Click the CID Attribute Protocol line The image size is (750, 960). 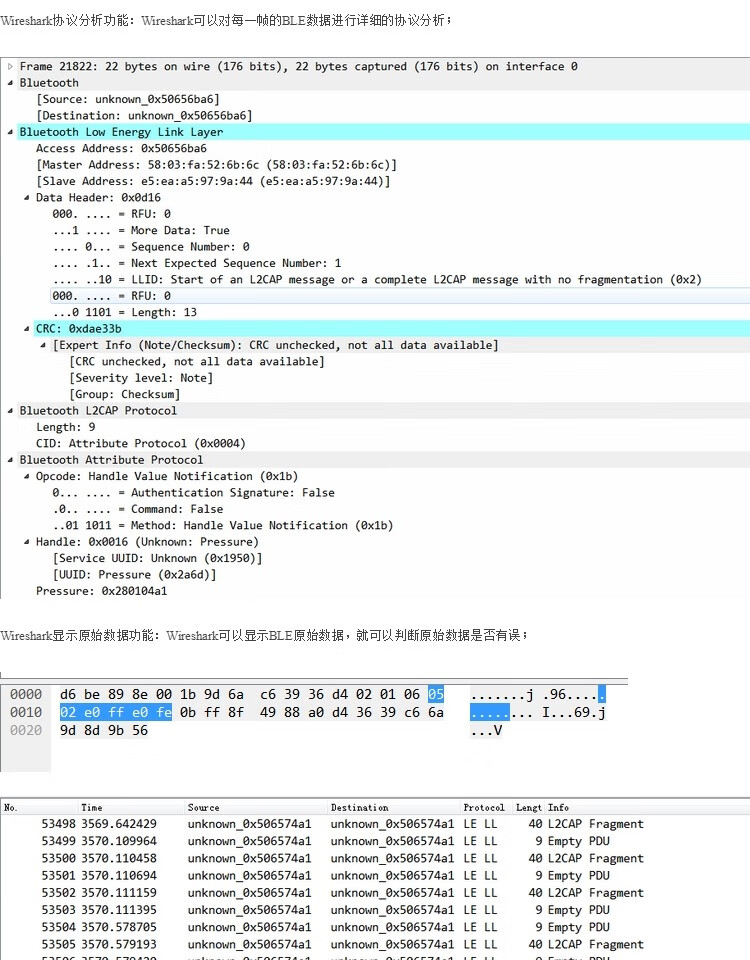coord(140,443)
